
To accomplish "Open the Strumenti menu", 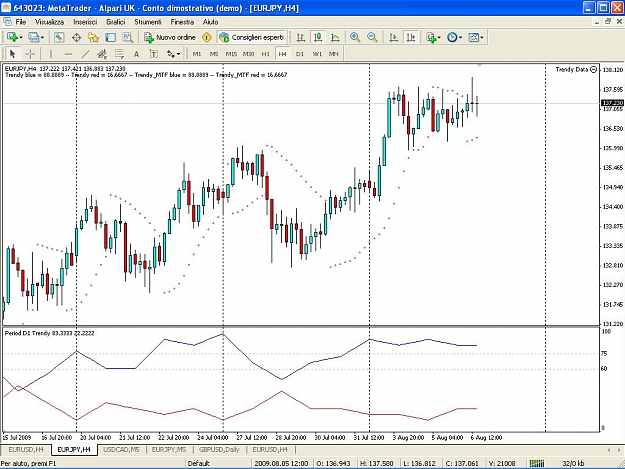I will (148, 22).
